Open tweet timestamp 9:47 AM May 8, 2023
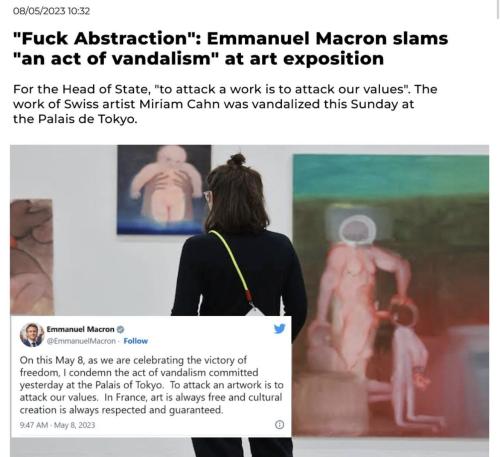 pos(57,425)
